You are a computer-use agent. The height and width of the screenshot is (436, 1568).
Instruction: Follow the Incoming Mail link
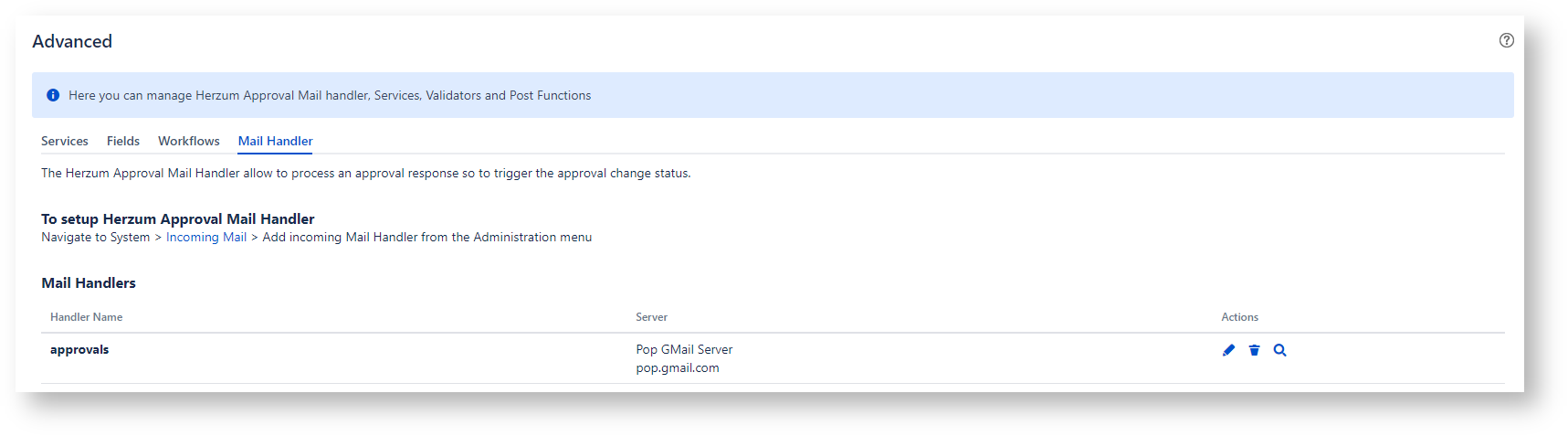tap(205, 237)
